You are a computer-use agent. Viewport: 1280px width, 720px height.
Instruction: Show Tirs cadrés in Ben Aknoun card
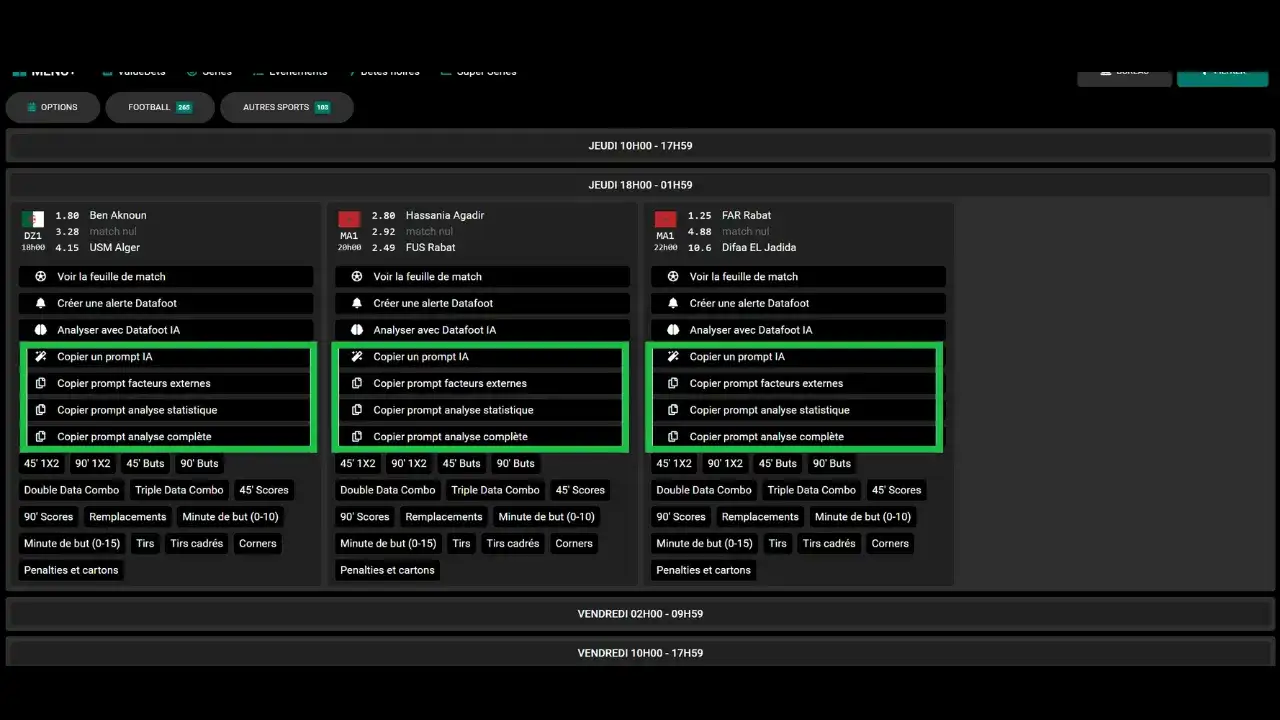click(197, 544)
